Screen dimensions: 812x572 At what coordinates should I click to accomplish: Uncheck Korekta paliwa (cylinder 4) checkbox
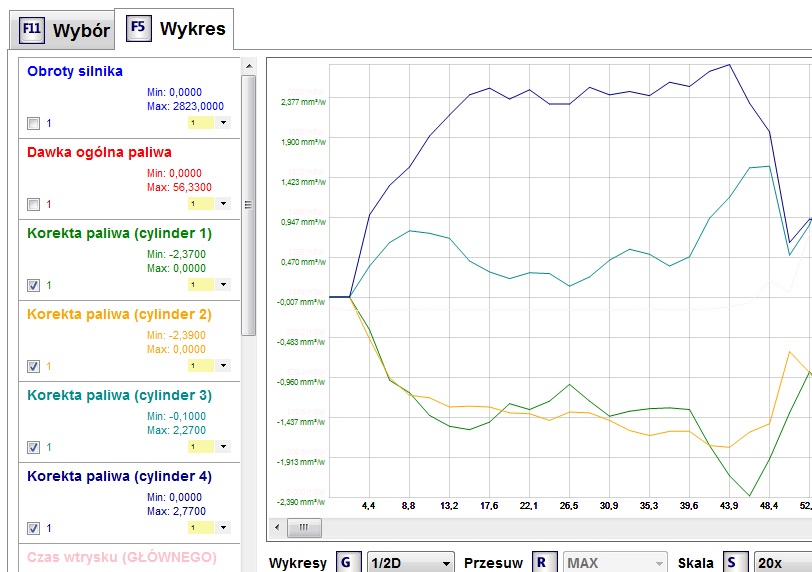(x=33, y=529)
